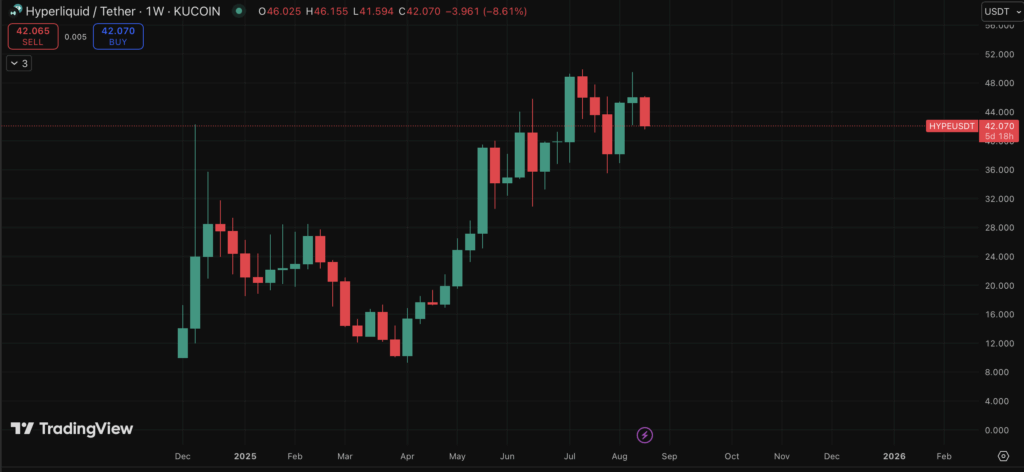
Task: Click the 36.000 price axis label
Action: click(999, 170)
